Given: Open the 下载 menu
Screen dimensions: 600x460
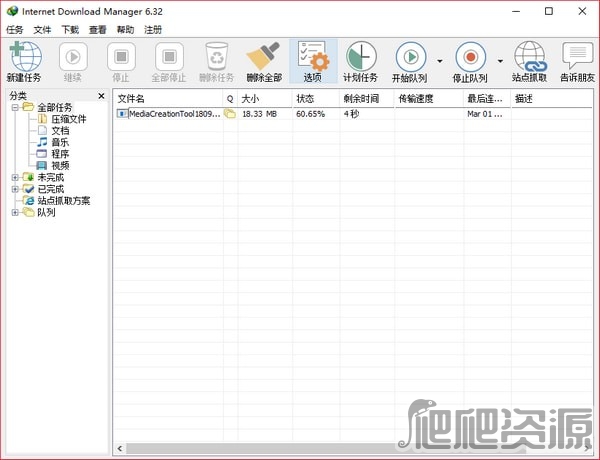Looking at the screenshot, I should (70, 29).
